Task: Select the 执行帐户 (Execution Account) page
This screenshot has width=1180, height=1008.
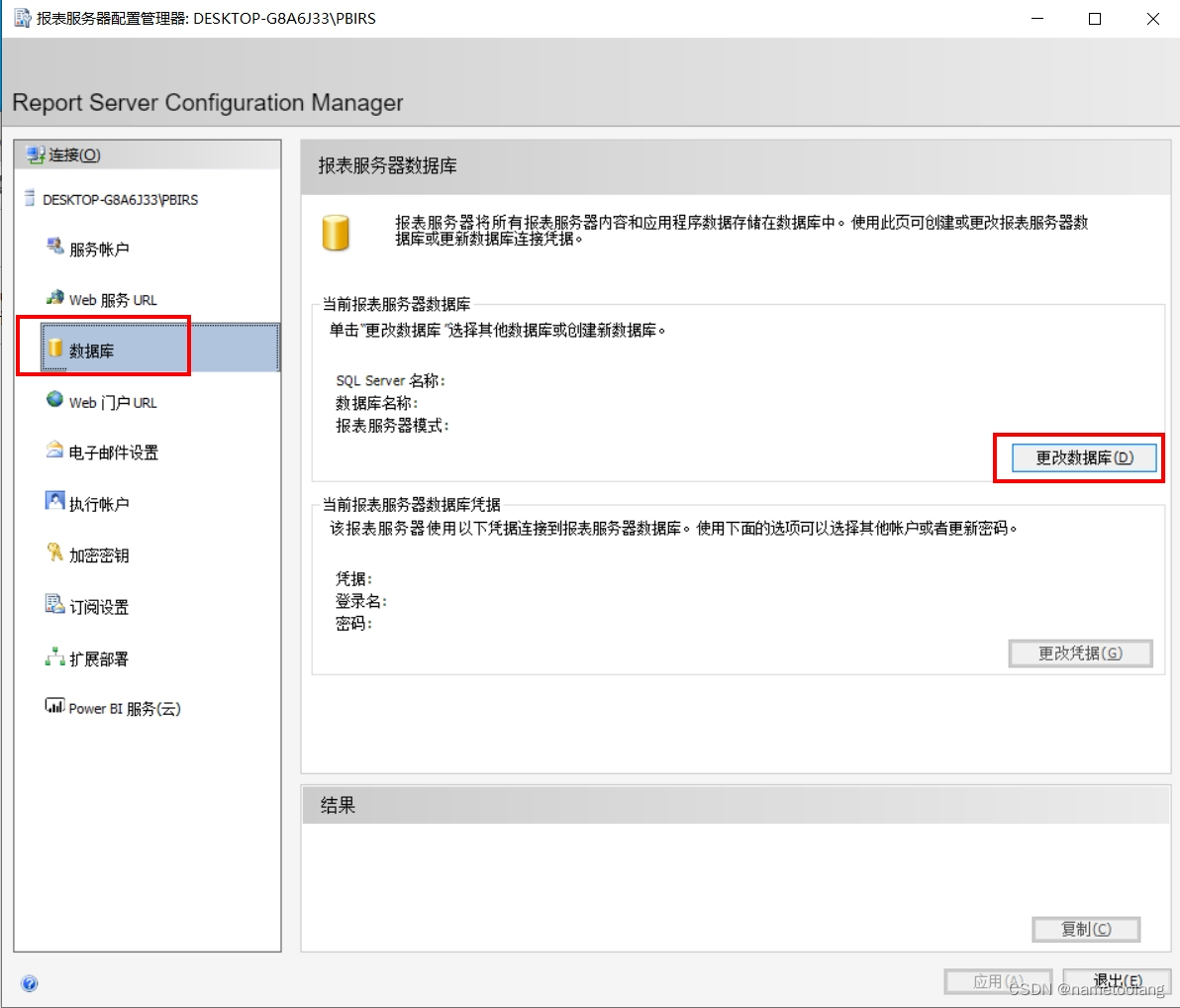Action: (100, 502)
